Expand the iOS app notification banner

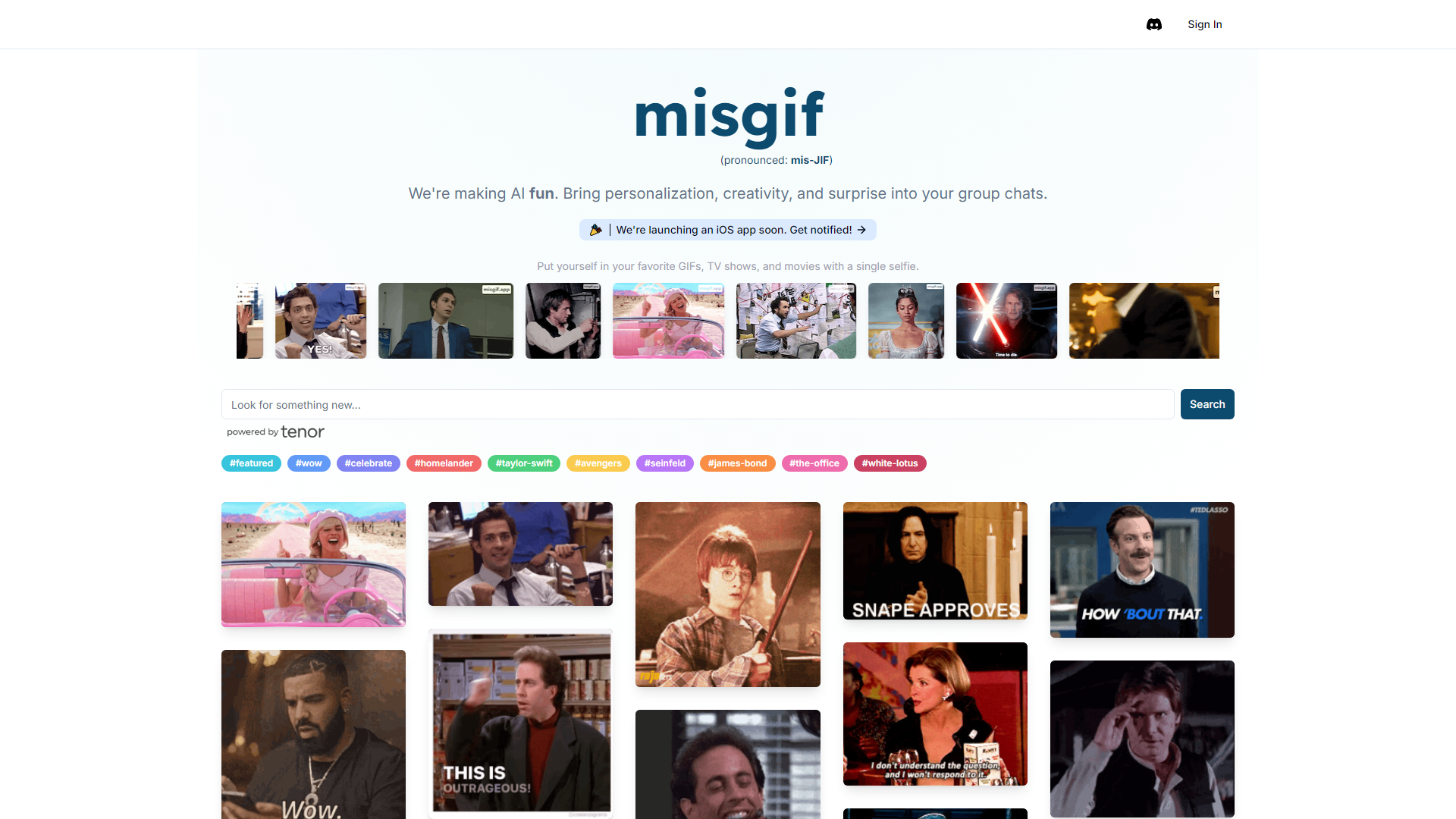coord(727,229)
